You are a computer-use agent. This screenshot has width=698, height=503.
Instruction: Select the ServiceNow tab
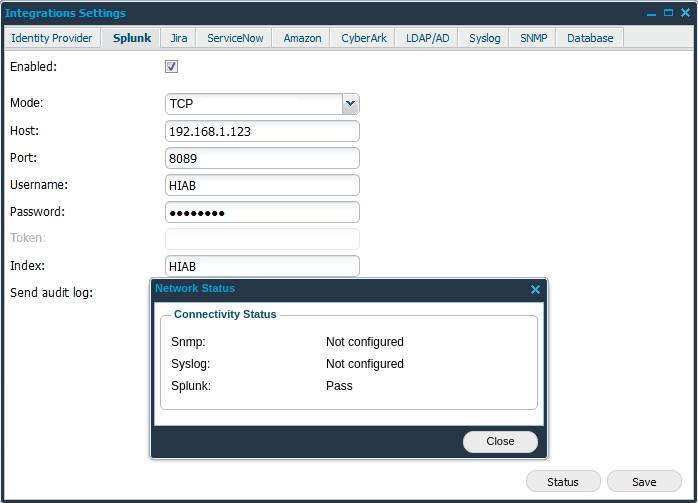pos(235,38)
